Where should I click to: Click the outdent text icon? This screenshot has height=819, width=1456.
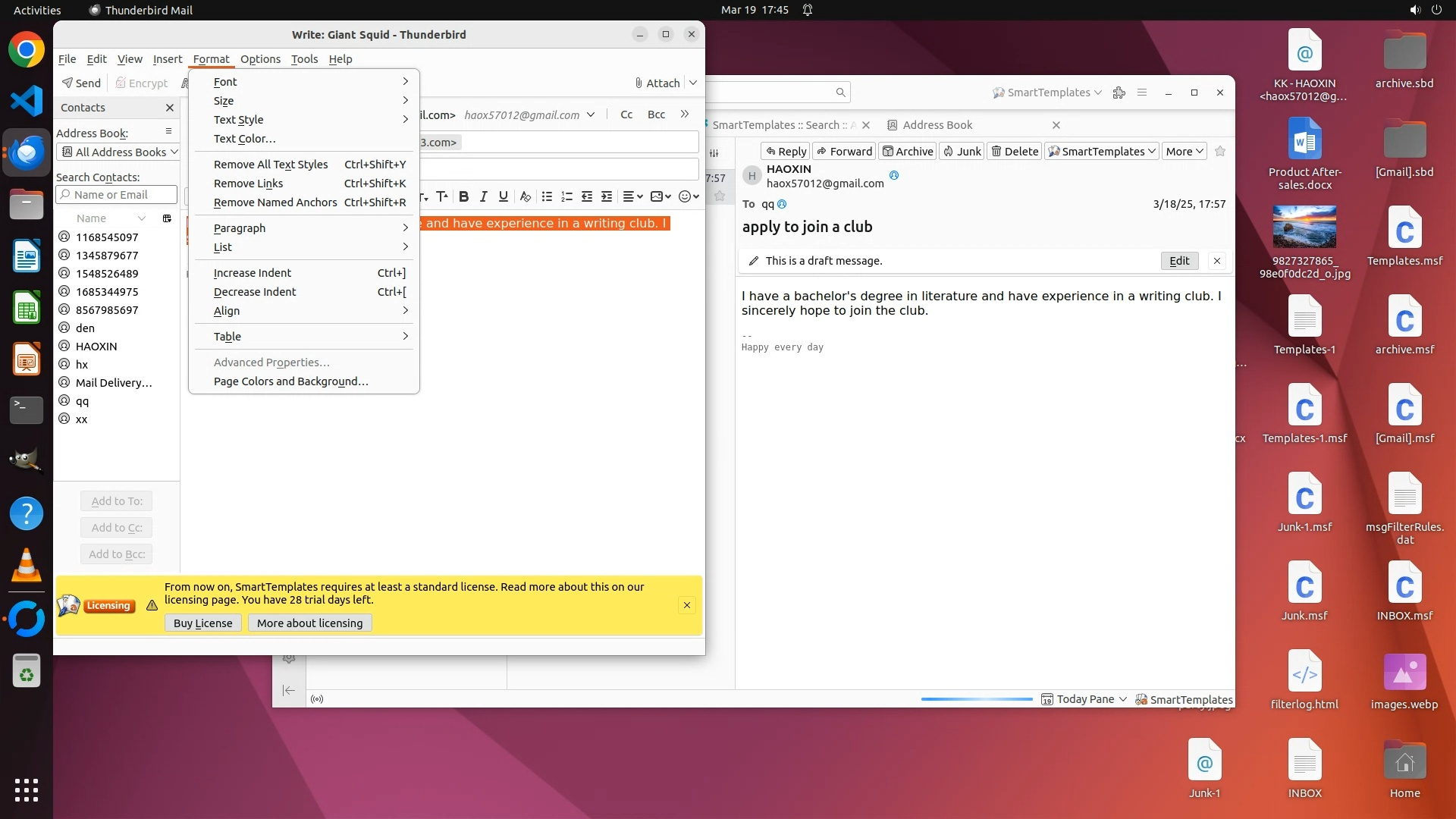[586, 196]
